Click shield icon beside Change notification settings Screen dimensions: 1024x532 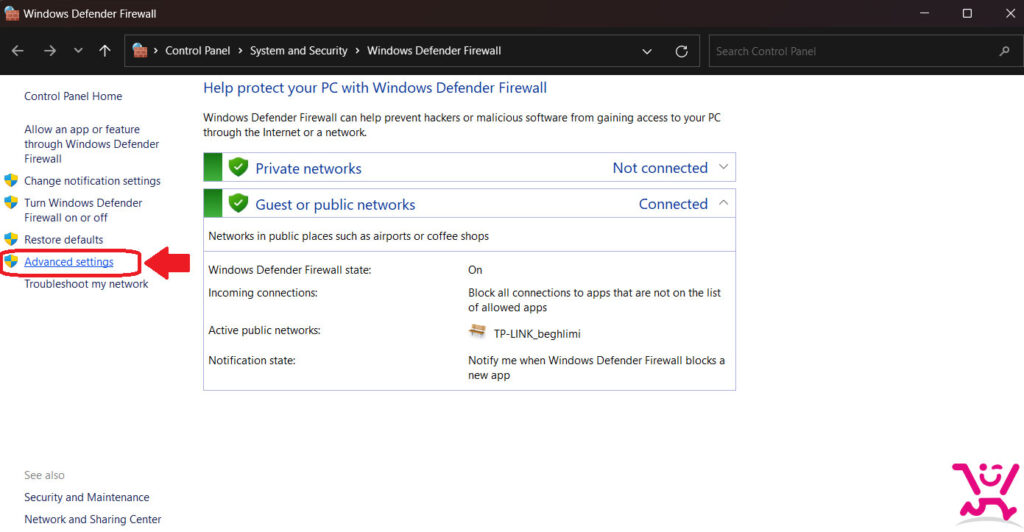pyautogui.click(x=11, y=180)
